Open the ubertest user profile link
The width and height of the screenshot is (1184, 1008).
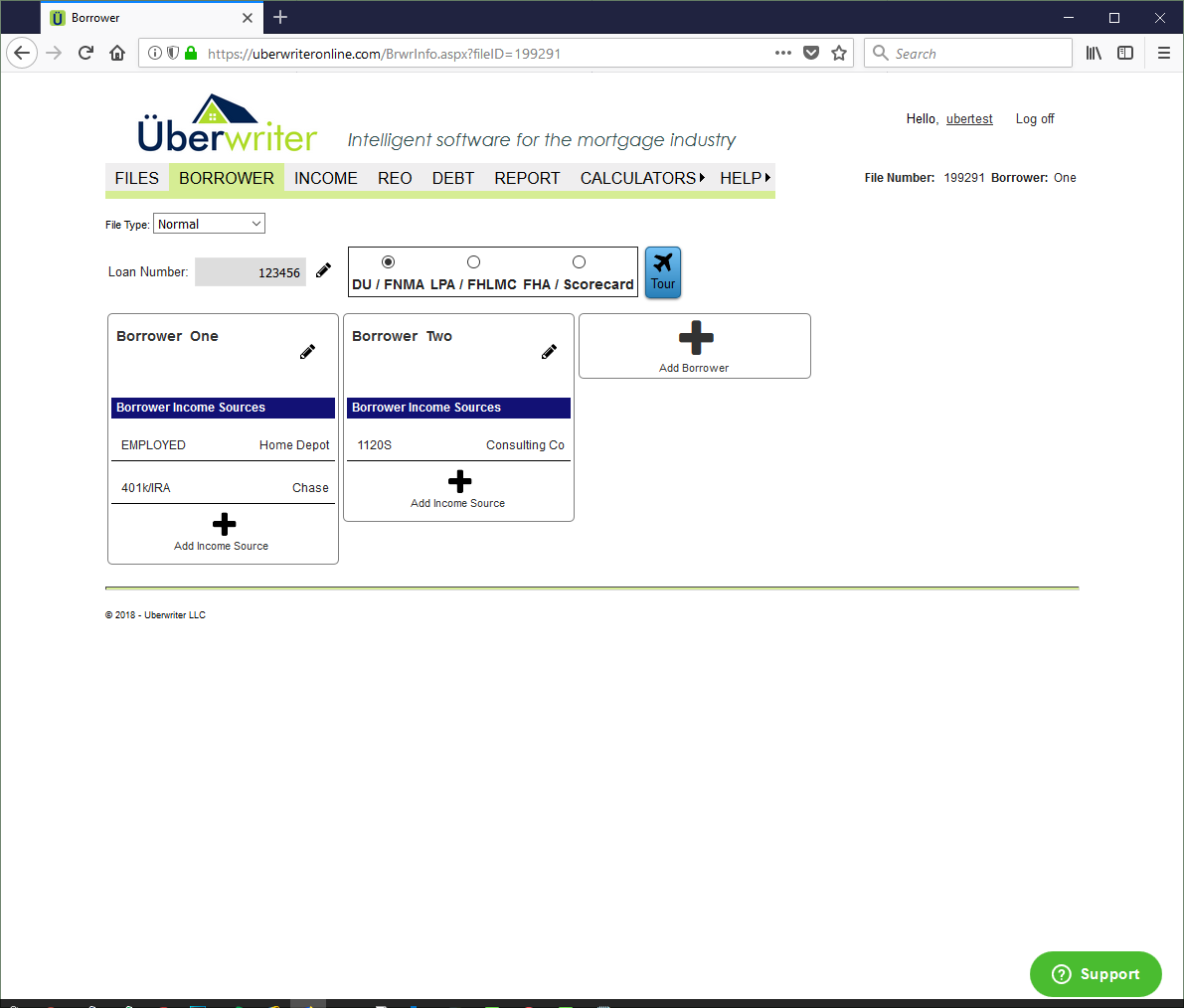tap(969, 118)
